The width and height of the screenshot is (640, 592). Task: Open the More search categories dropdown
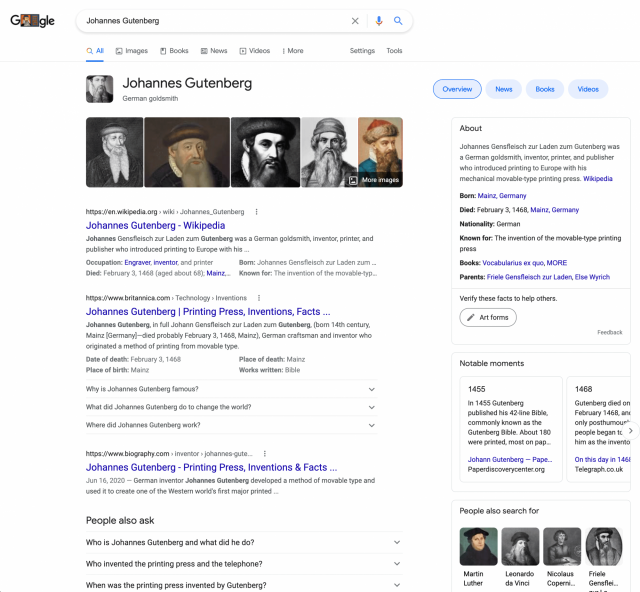(293, 51)
